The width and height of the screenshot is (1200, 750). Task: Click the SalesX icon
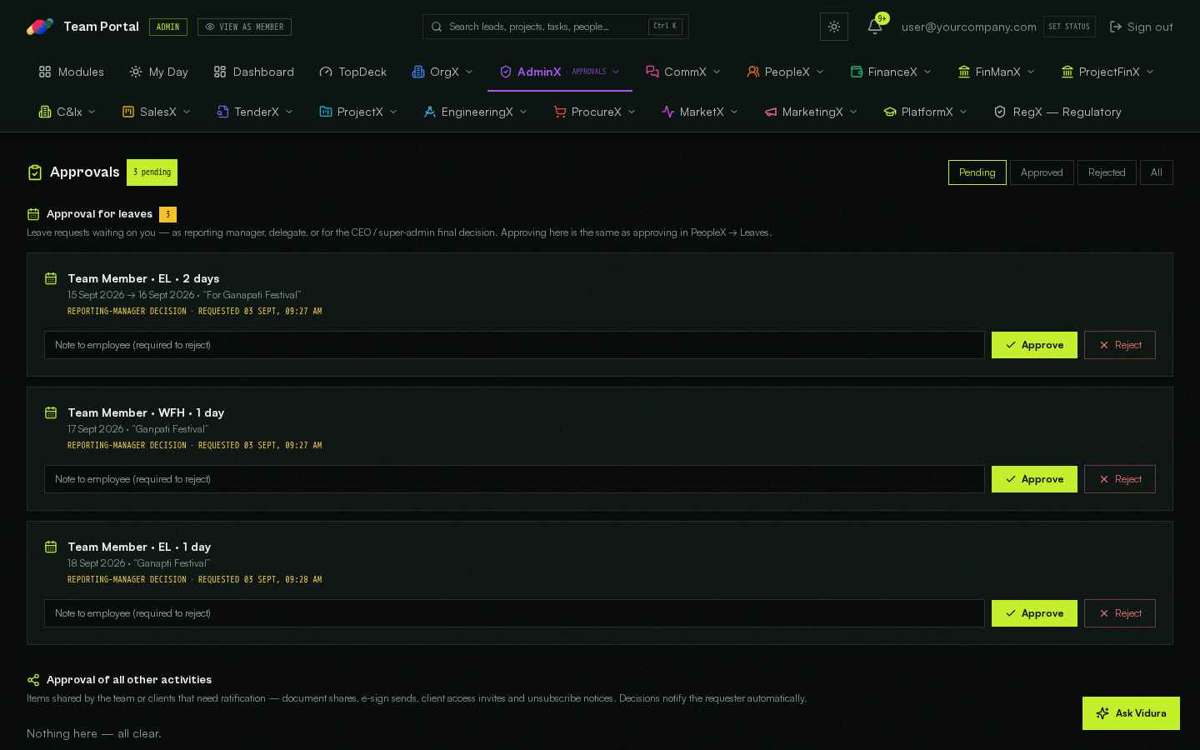click(128, 112)
